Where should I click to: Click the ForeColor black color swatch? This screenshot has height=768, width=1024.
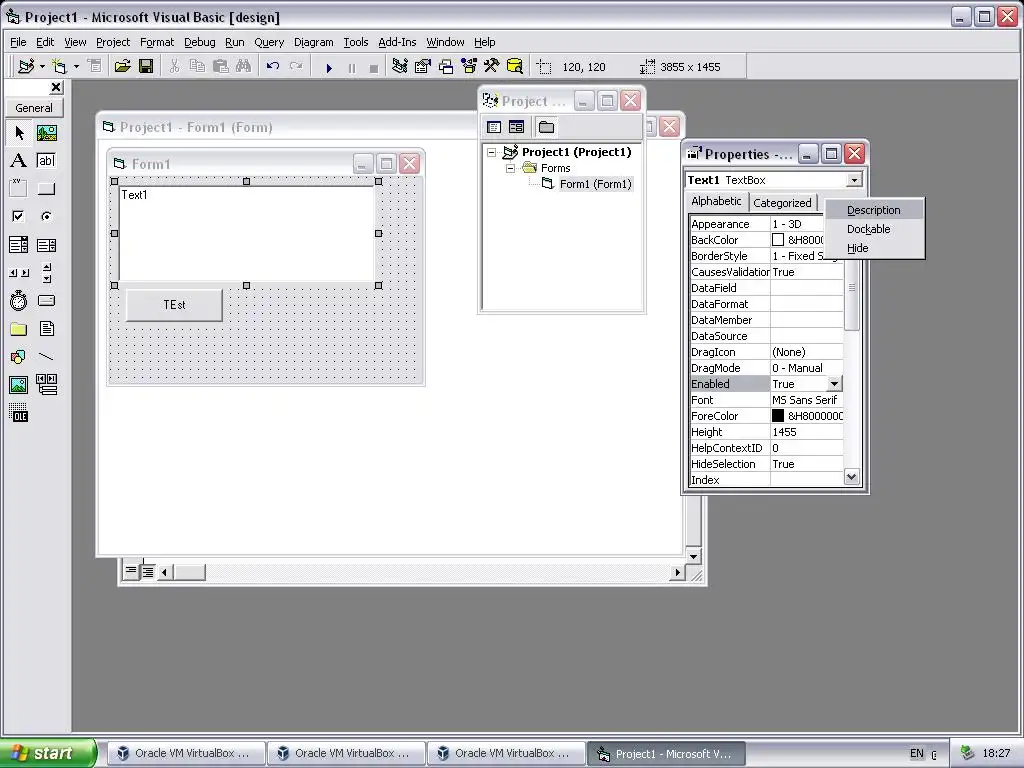pos(778,415)
